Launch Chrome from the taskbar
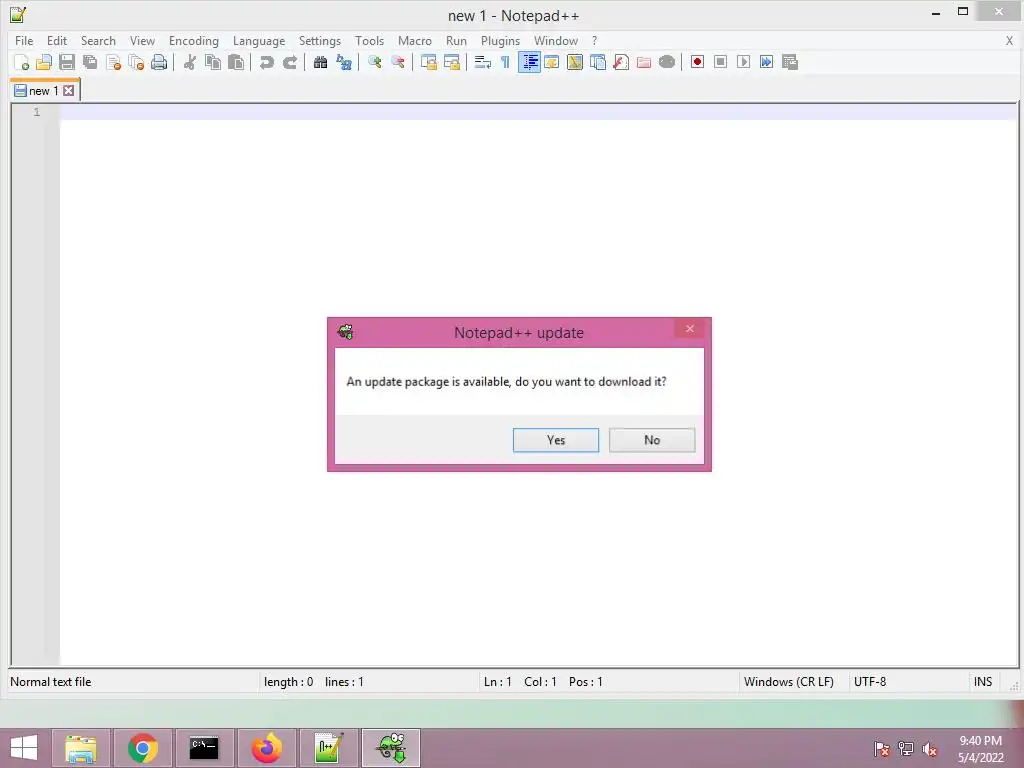Viewport: 1024px width, 768px height. [x=143, y=748]
